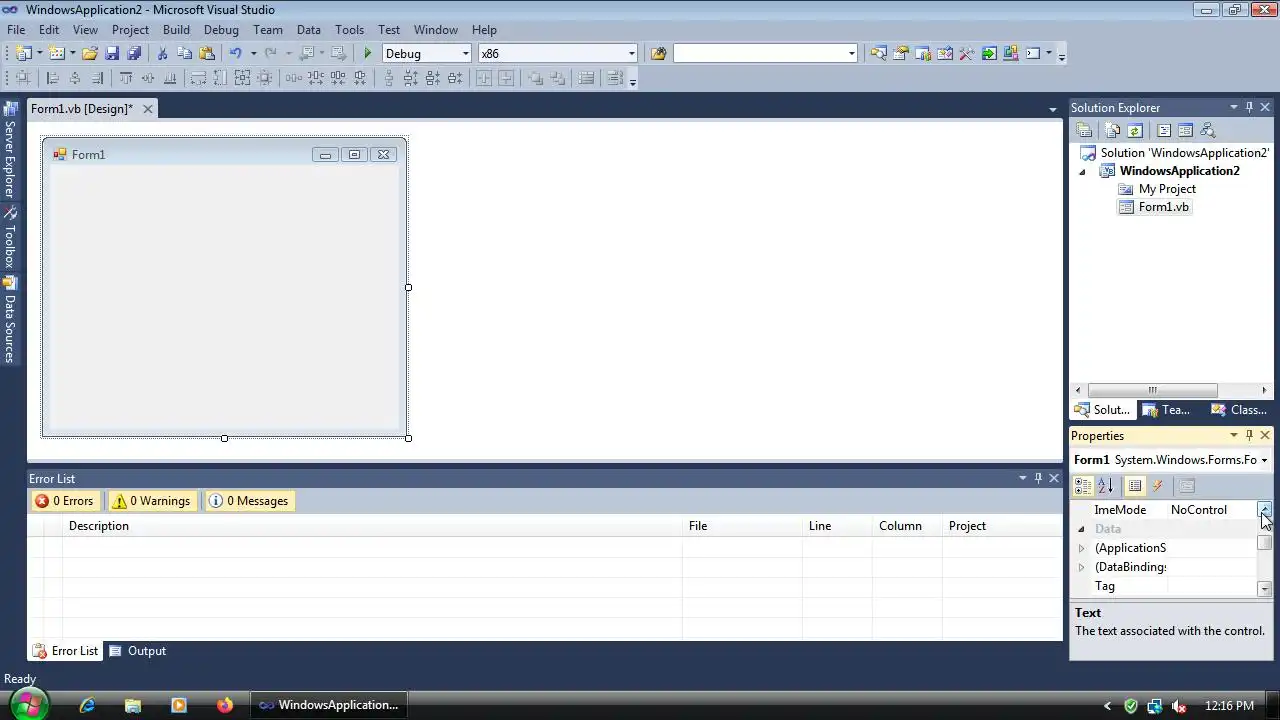Click the Find in Files icon
Image resolution: width=1280 pixels, height=720 pixels.
[x=658, y=53]
